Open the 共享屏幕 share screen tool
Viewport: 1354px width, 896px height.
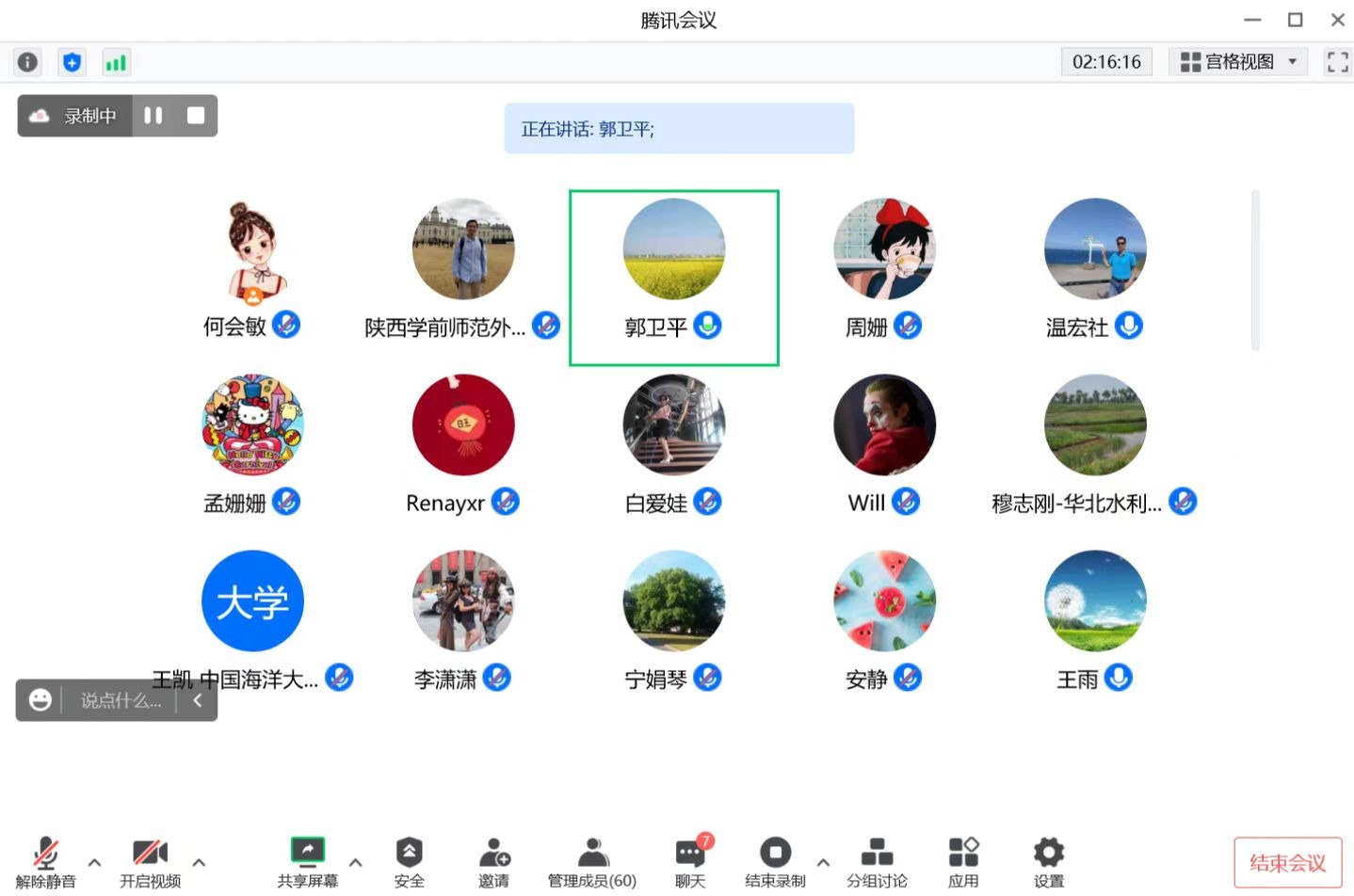[x=307, y=860]
